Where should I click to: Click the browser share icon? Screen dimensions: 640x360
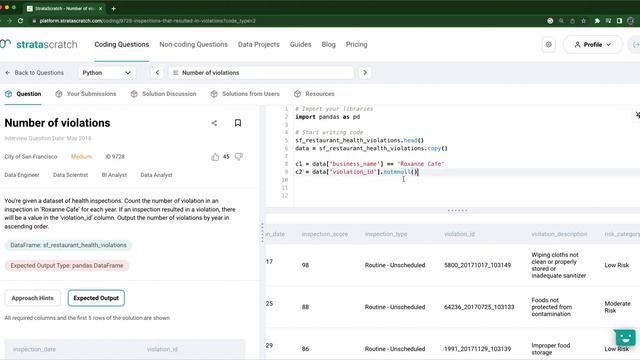click(572, 21)
